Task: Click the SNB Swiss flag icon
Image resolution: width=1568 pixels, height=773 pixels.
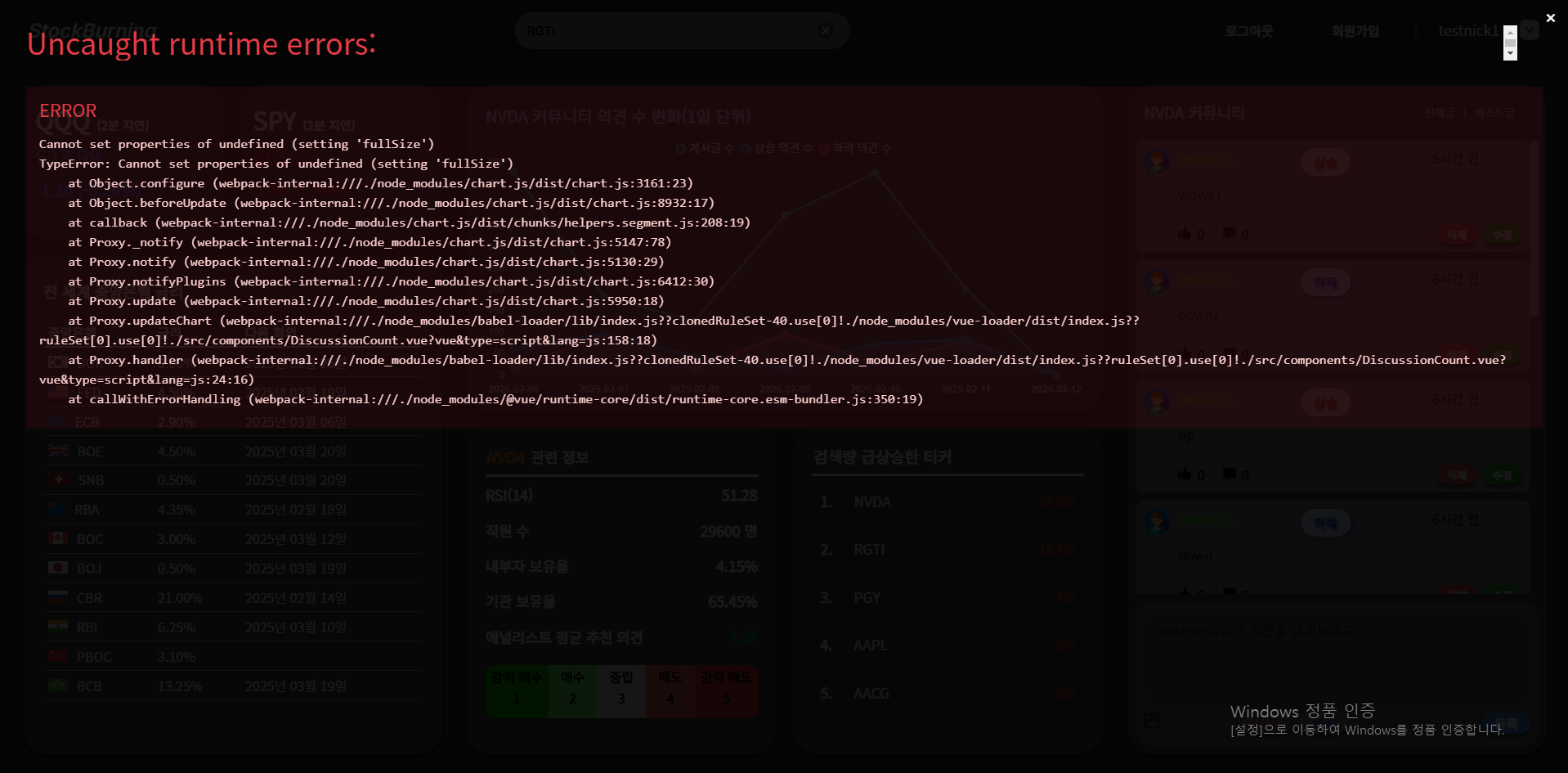Action: tap(58, 479)
